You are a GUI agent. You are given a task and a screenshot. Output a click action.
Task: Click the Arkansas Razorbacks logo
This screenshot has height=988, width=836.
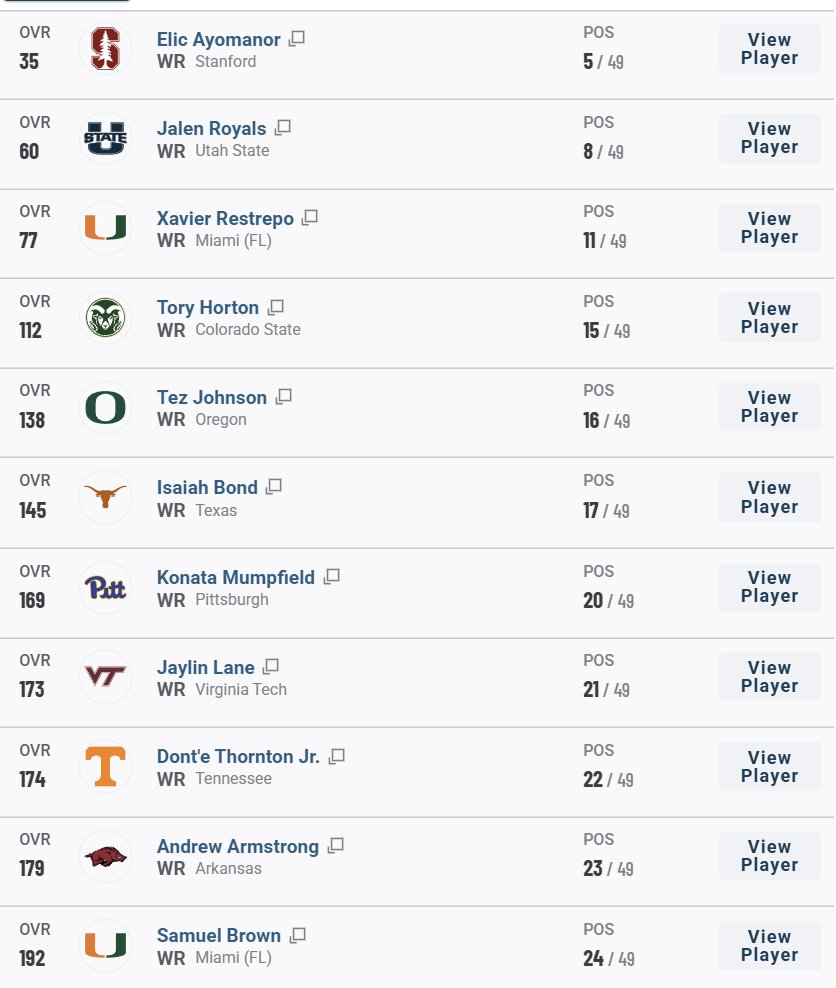[x=105, y=856]
